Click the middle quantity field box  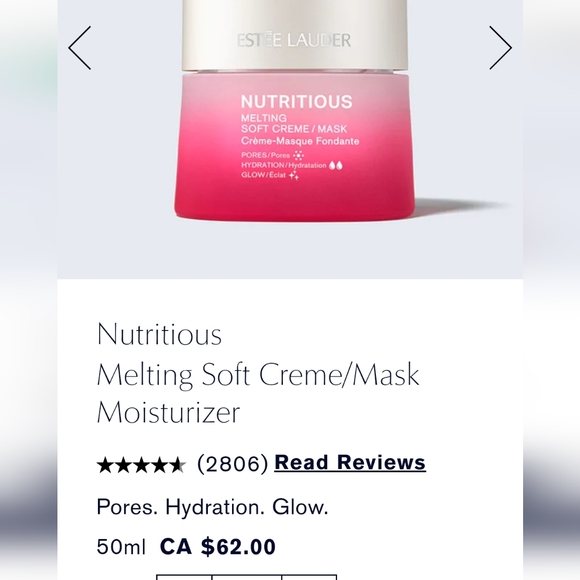click(247, 577)
